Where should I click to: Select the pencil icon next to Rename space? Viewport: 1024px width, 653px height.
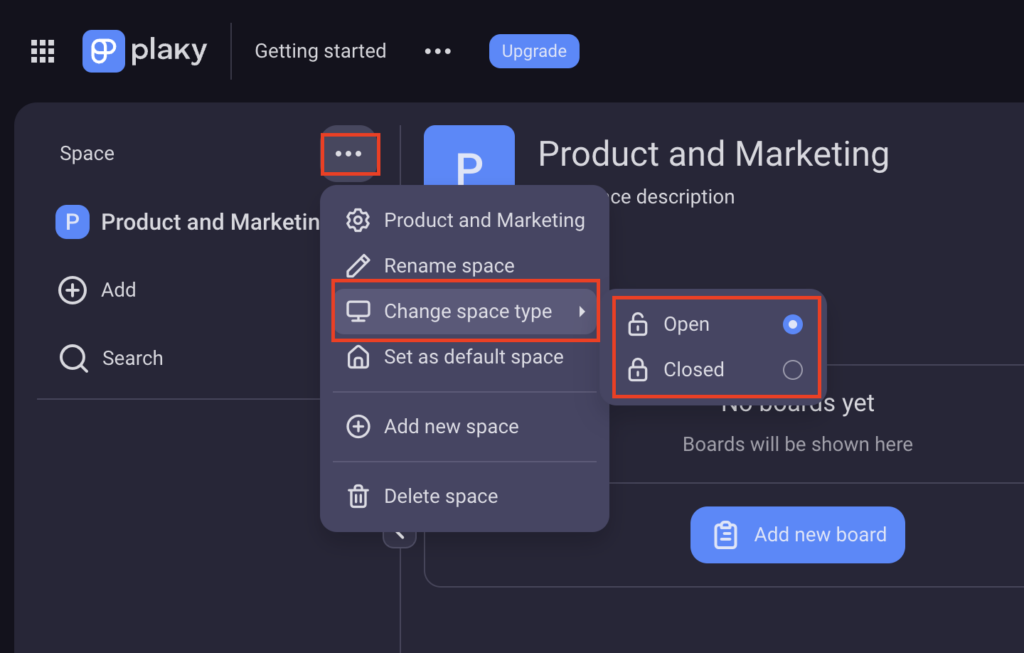pyautogui.click(x=357, y=265)
